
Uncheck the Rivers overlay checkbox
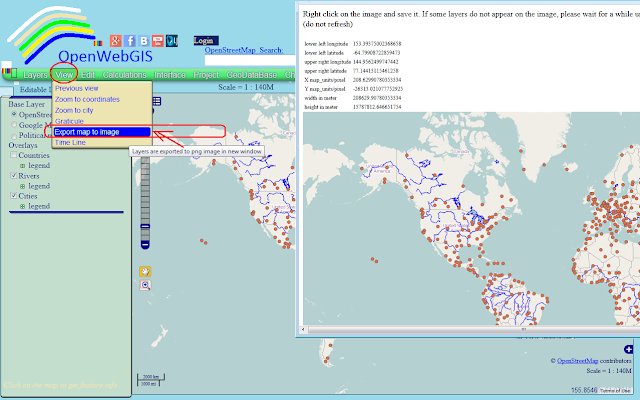tap(13, 176)
